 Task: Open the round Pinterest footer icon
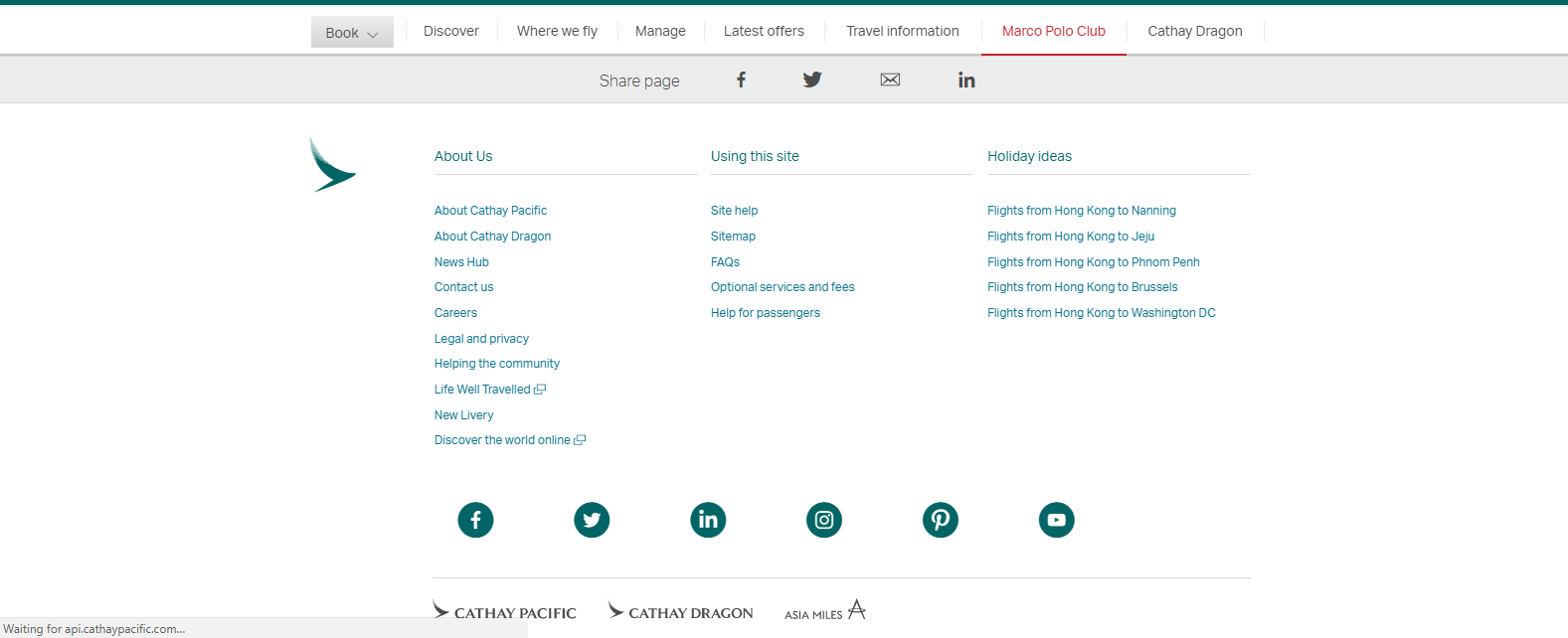pyautogui.click(x=941, y=520)
